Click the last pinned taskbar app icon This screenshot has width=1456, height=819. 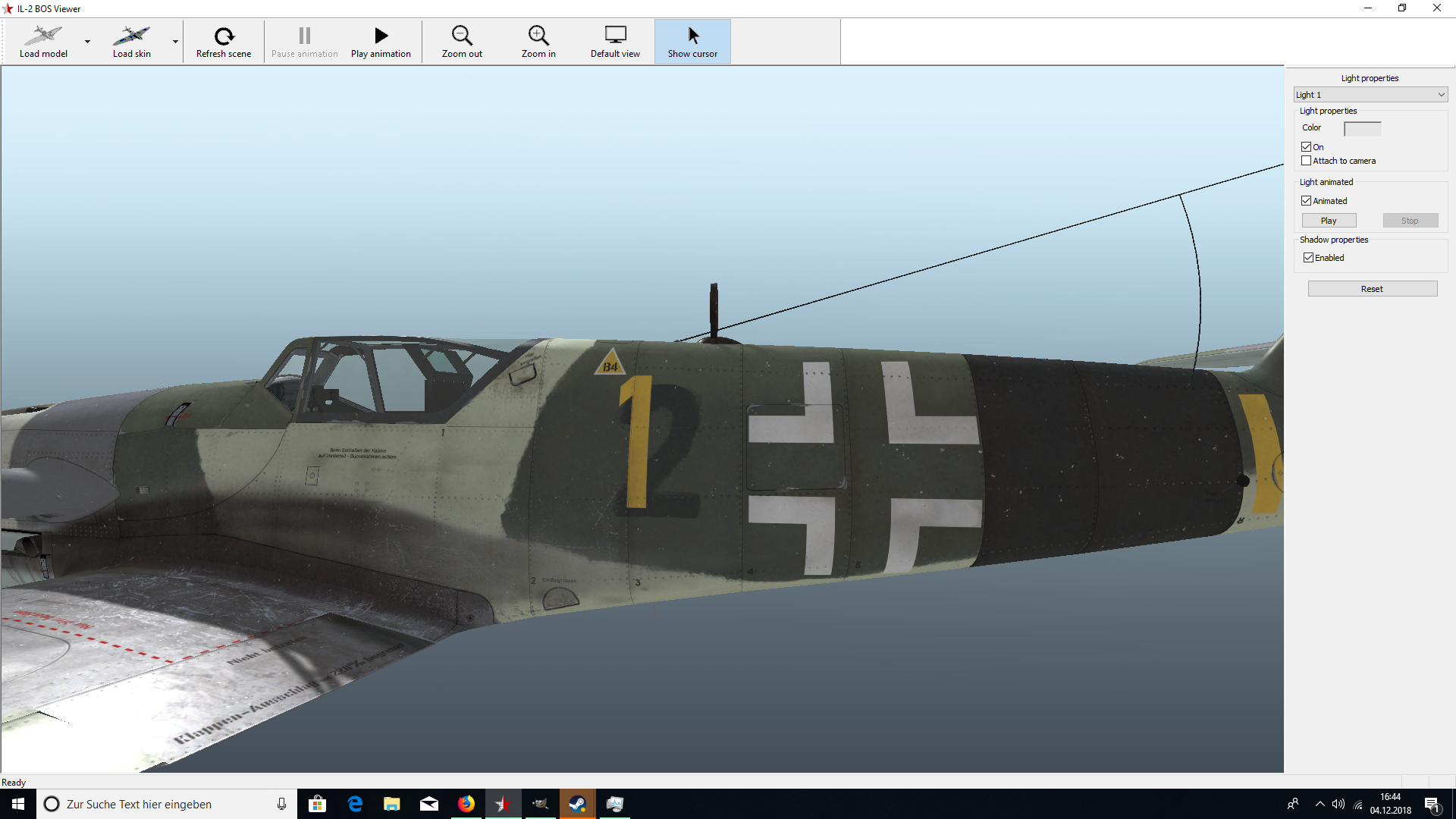615,804
